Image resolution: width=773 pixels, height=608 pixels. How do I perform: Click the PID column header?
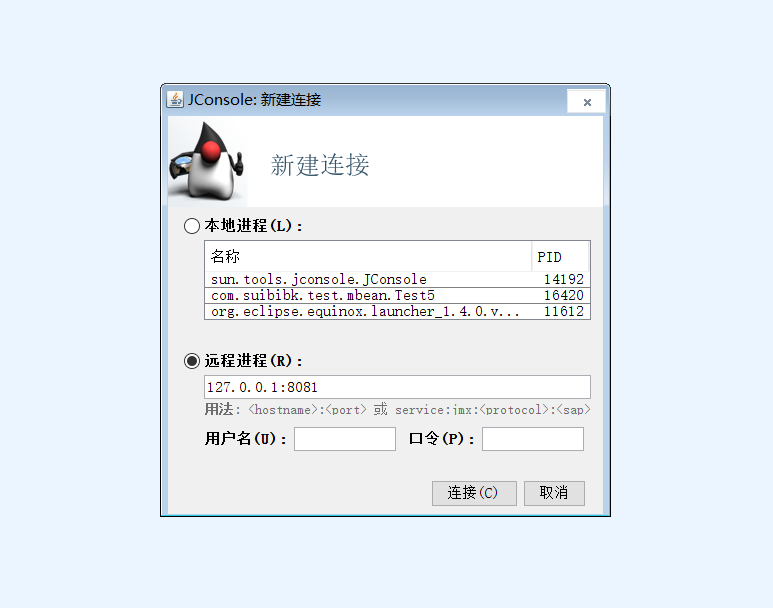pos(560,256)
